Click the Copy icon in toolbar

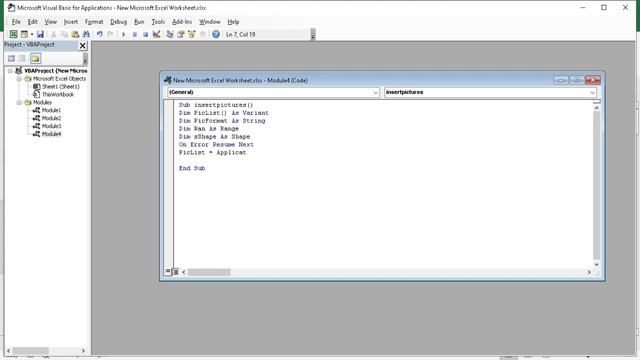(64, 34)
